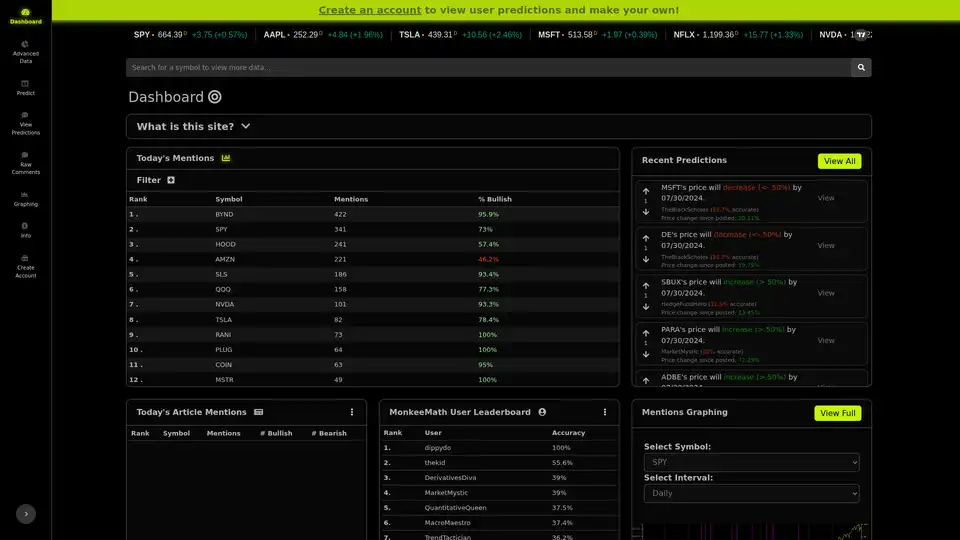The image size is (960, 540).
Task: Upvote the MSFT price prediction
Action: (x=646, y=191)
